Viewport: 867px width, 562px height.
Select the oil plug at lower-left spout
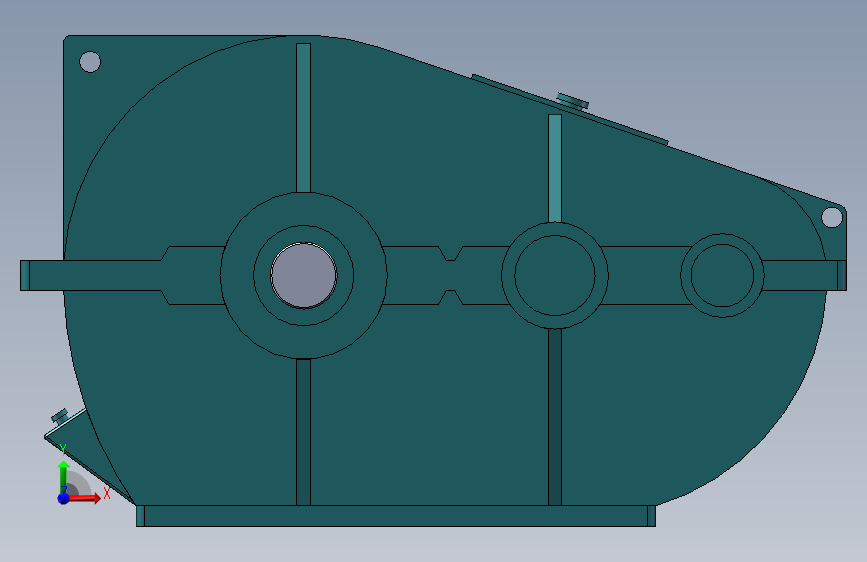coord(60,416)
